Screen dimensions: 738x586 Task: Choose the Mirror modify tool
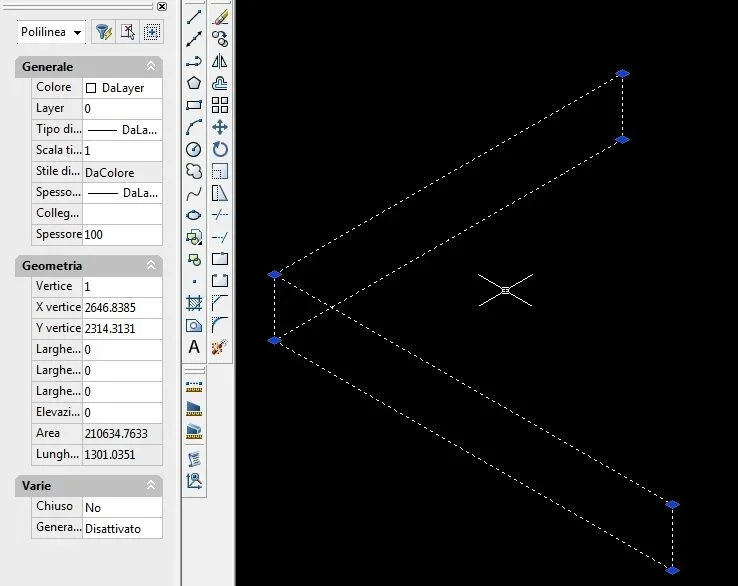pyautogui.click(x=220, y=61)
